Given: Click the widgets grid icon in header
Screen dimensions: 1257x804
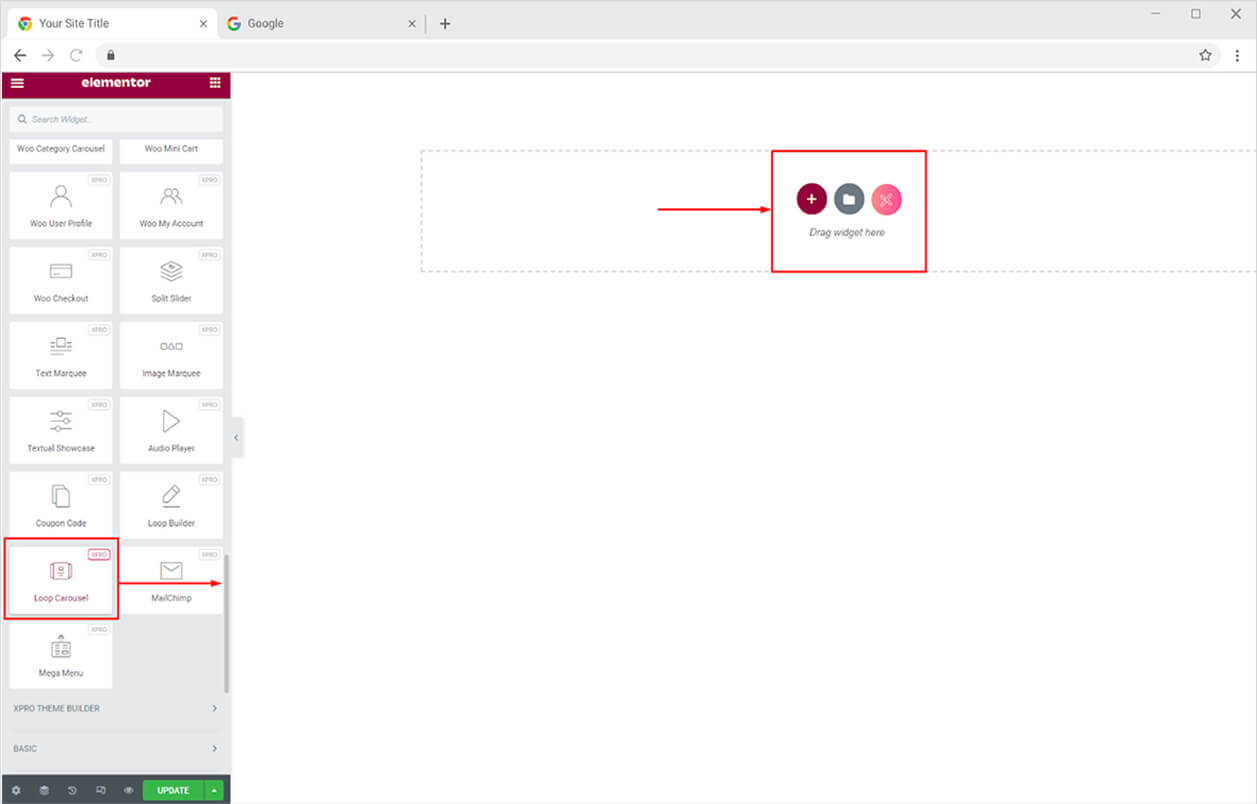Looking at the screenshot, I should (x=215, y=83).
